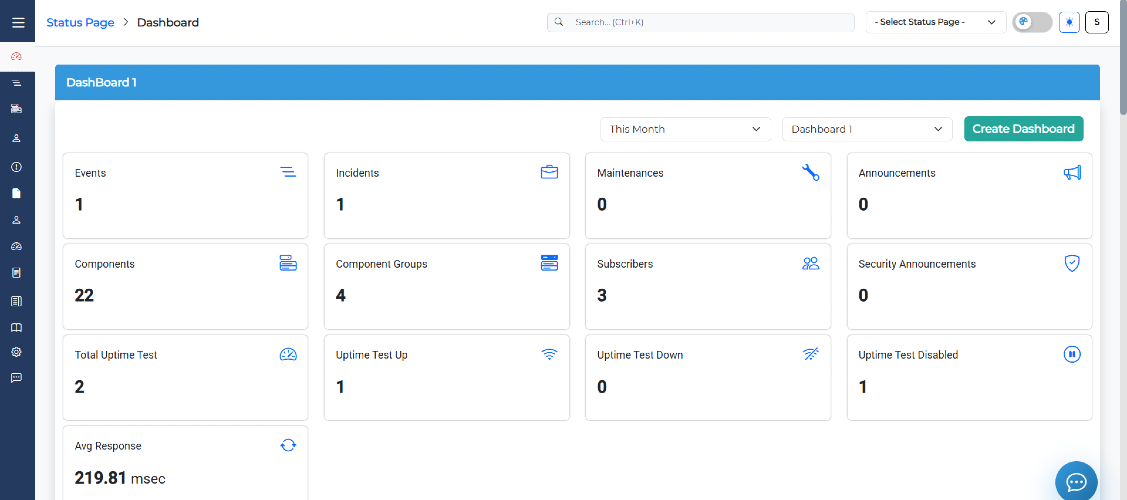This screenshot has width=1127, height=500.
Task: Open the floating live chat bubble
Action: click(x=1076, y=481)
